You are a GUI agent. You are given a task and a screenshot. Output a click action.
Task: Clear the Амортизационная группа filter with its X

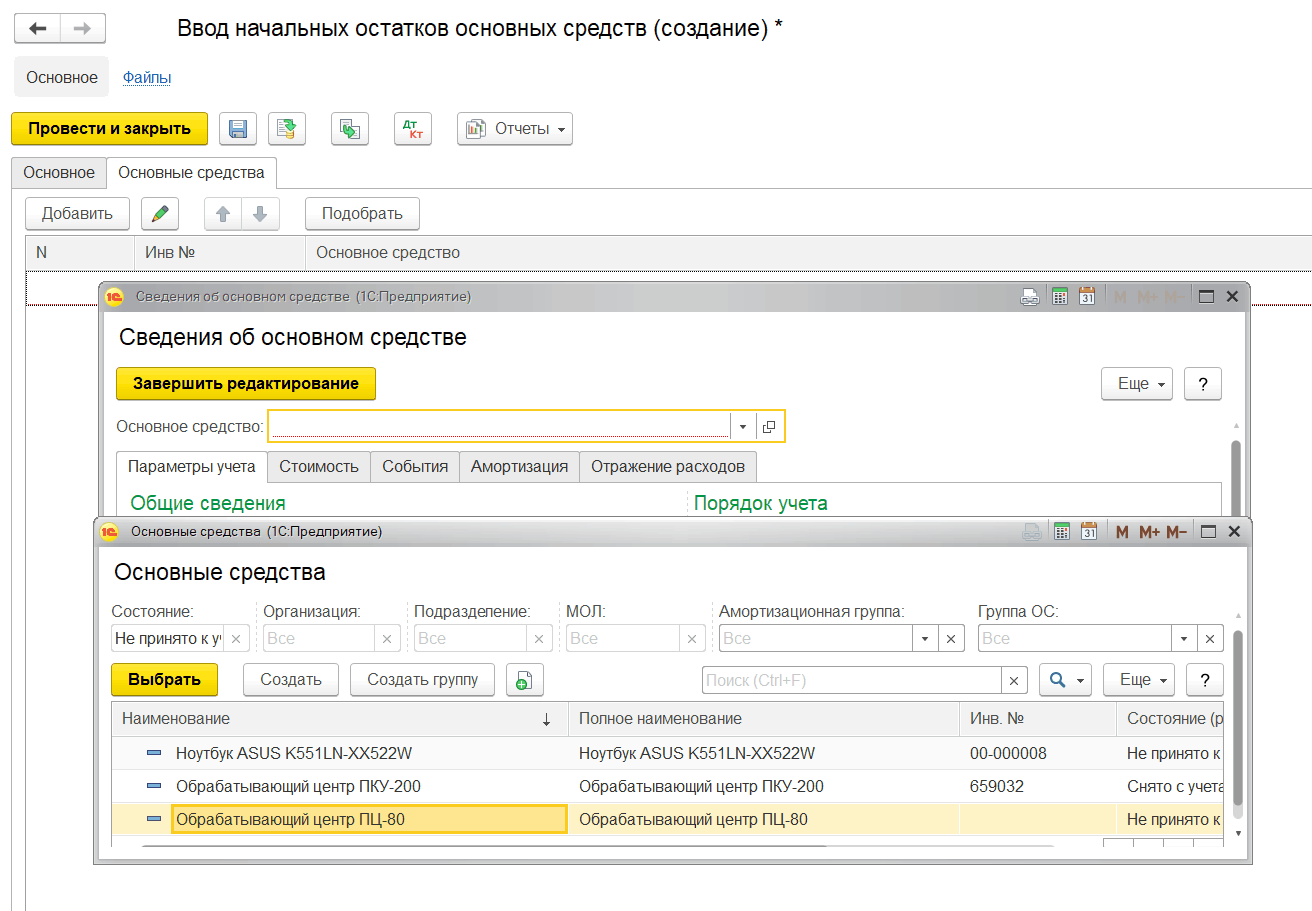[x=952, y=638]
